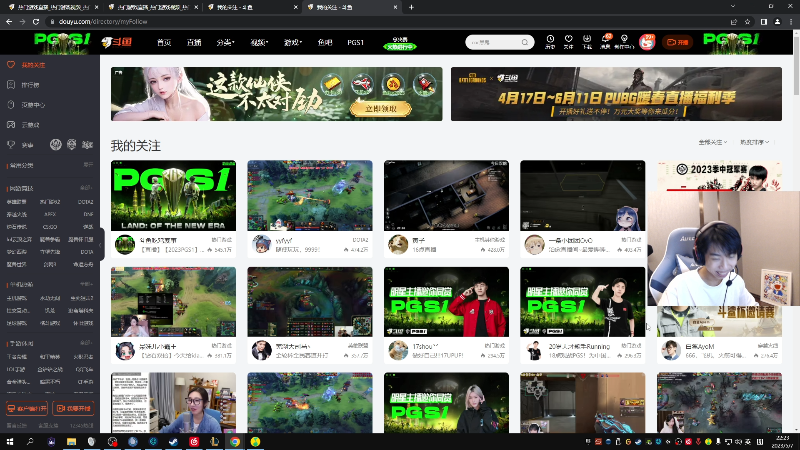The height and width of the screenshot is (450, 800).
Task: Expand 全部 for 网游竞技 category section
Action: (x=86, y=188)
